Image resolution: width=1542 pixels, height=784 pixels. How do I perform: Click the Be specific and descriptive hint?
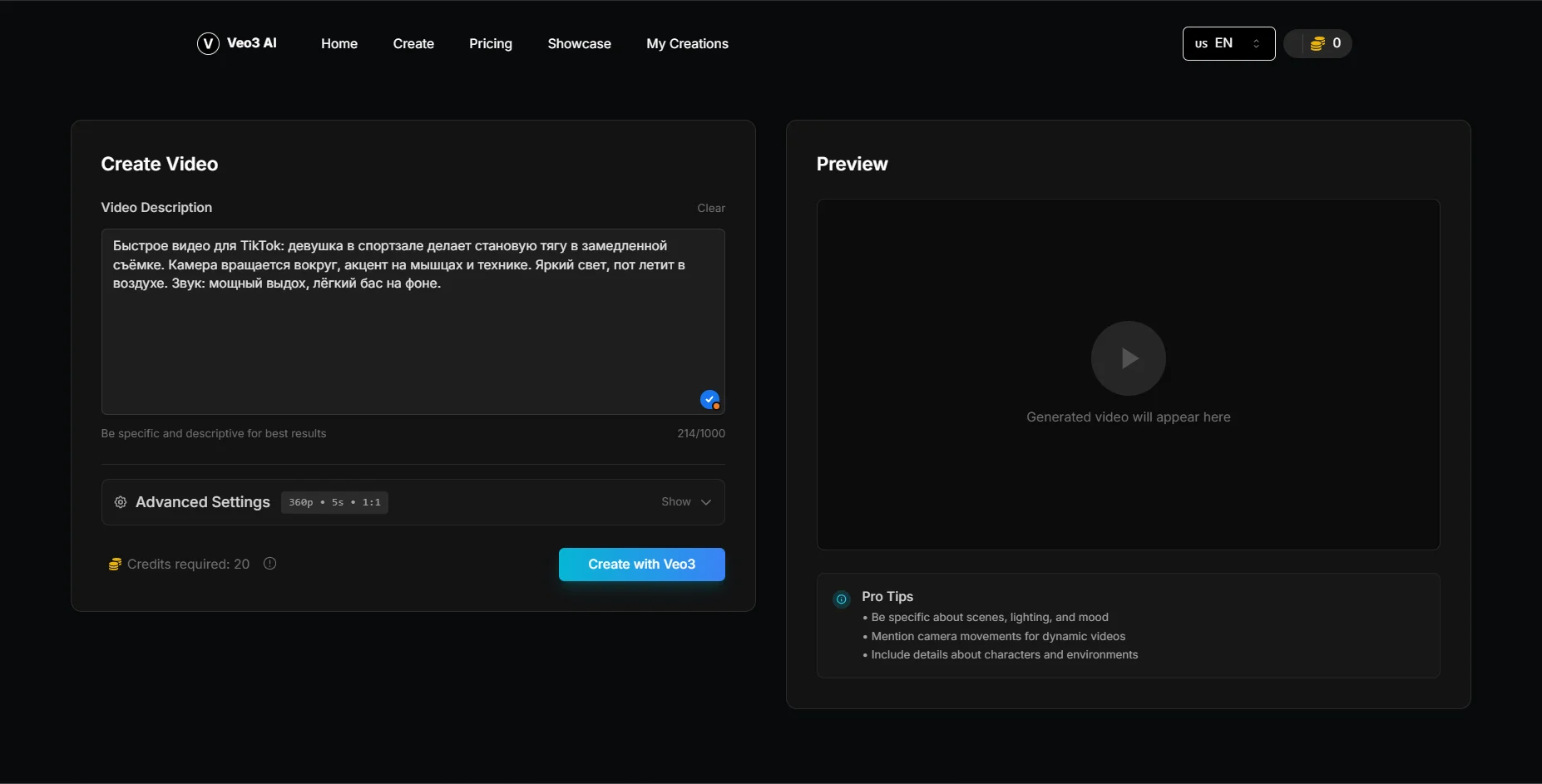coord(214,433)
